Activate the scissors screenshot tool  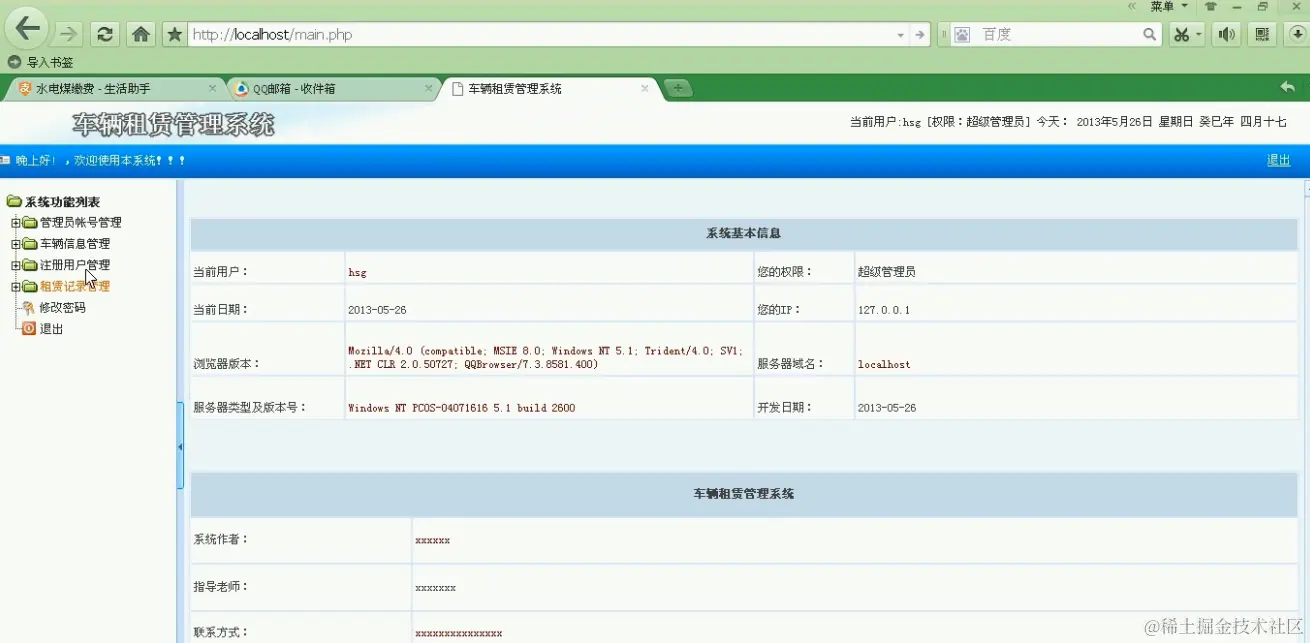1181,34
